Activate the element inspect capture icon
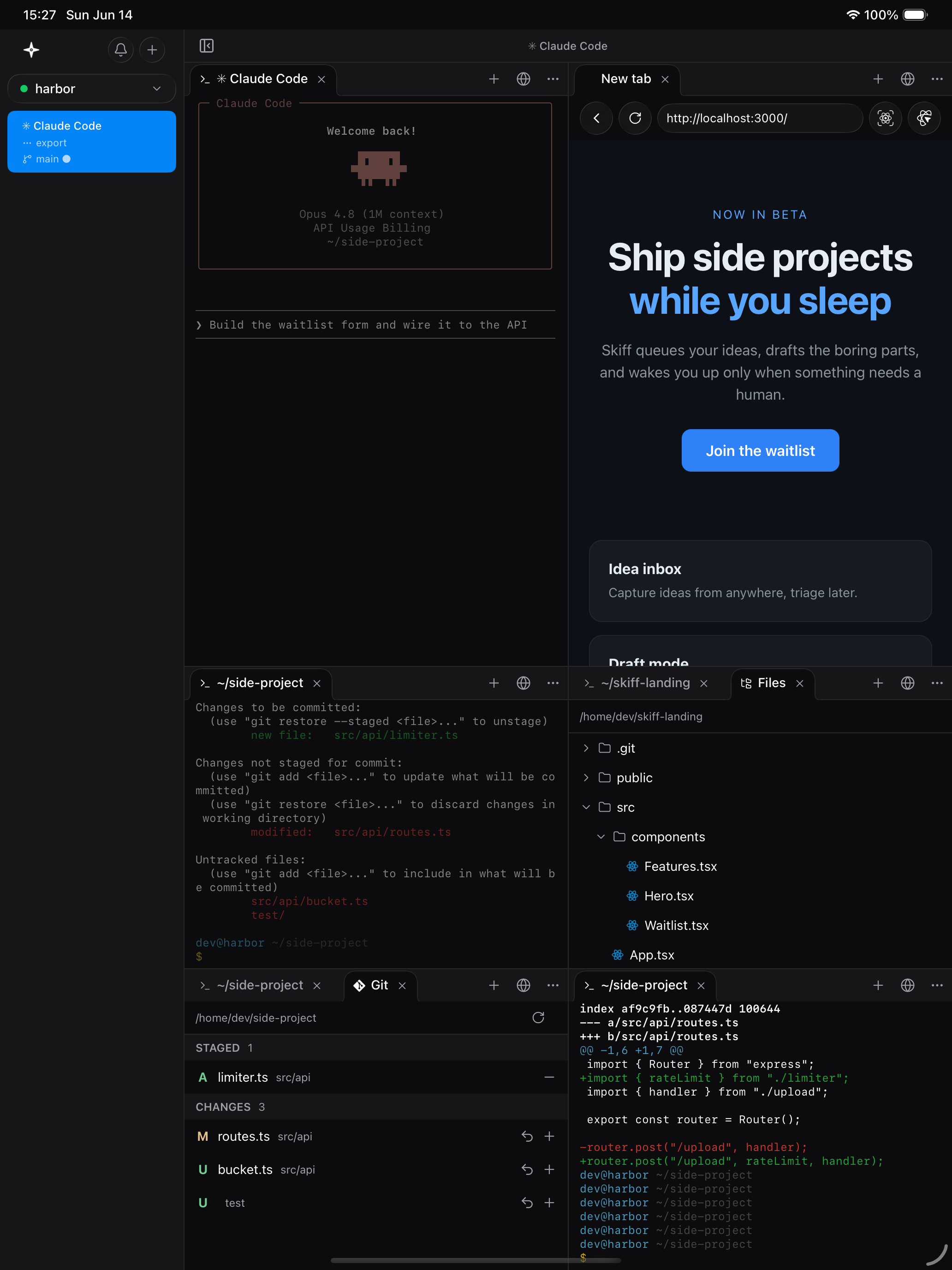952x1270 pixels. (886, 118)
